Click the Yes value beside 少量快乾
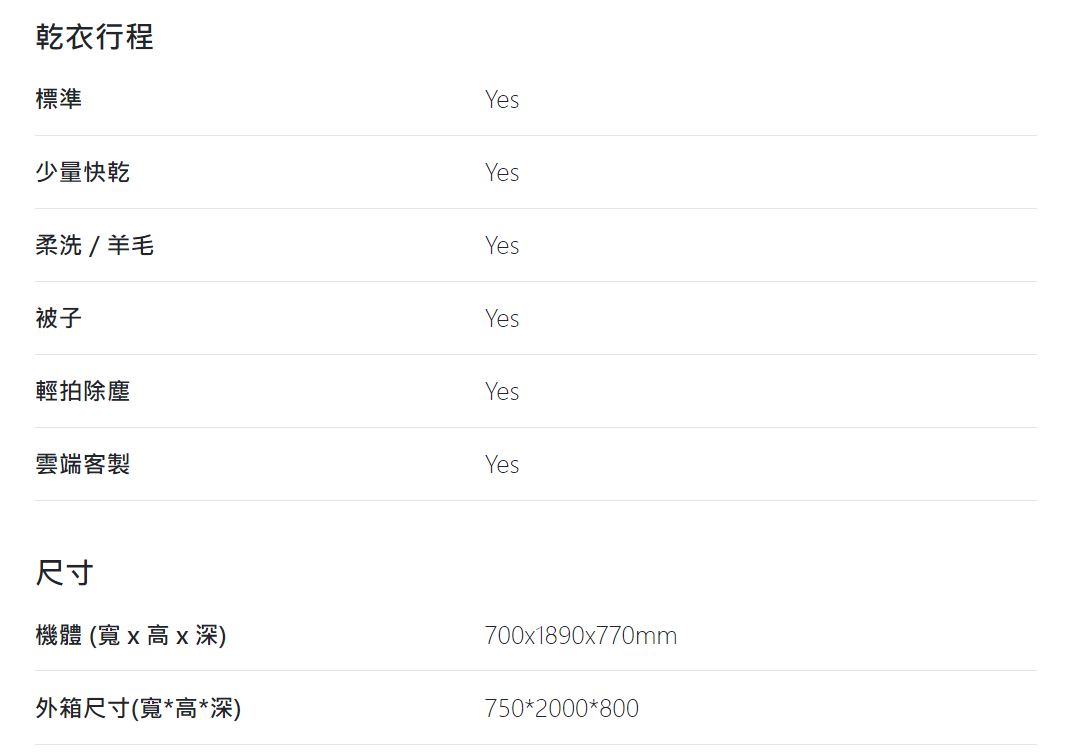The width and height of the screenshot is (1071, 753). [x=502, y=173]
